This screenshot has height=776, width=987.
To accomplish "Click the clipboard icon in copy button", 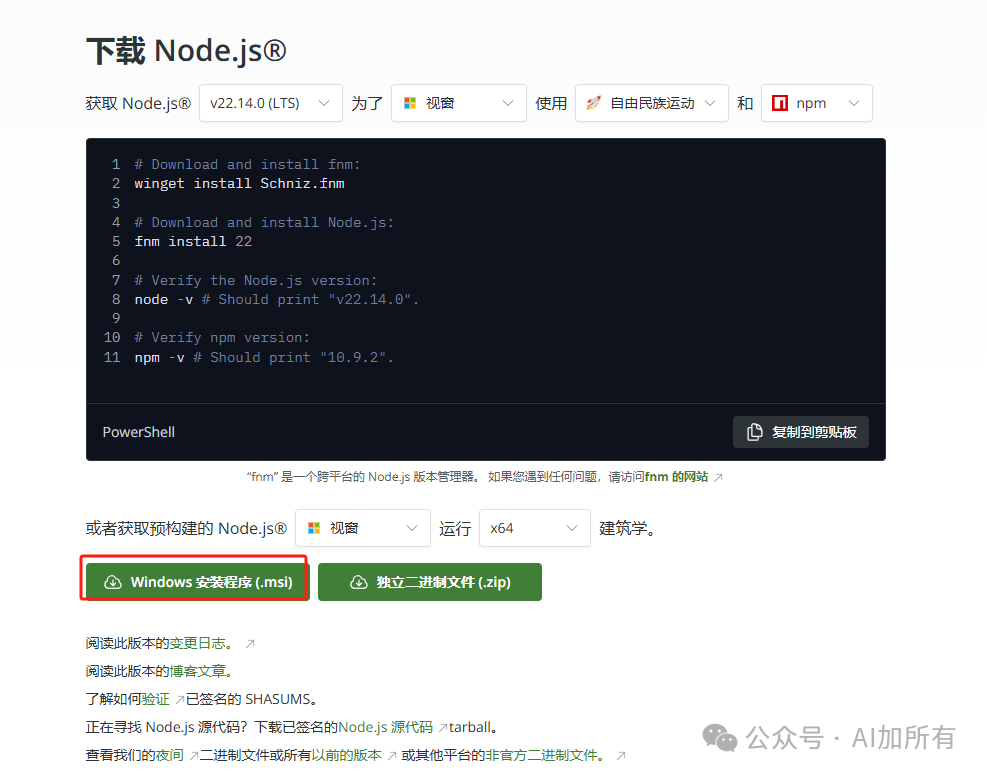I will pyautogui.click(x=754, y=432).
